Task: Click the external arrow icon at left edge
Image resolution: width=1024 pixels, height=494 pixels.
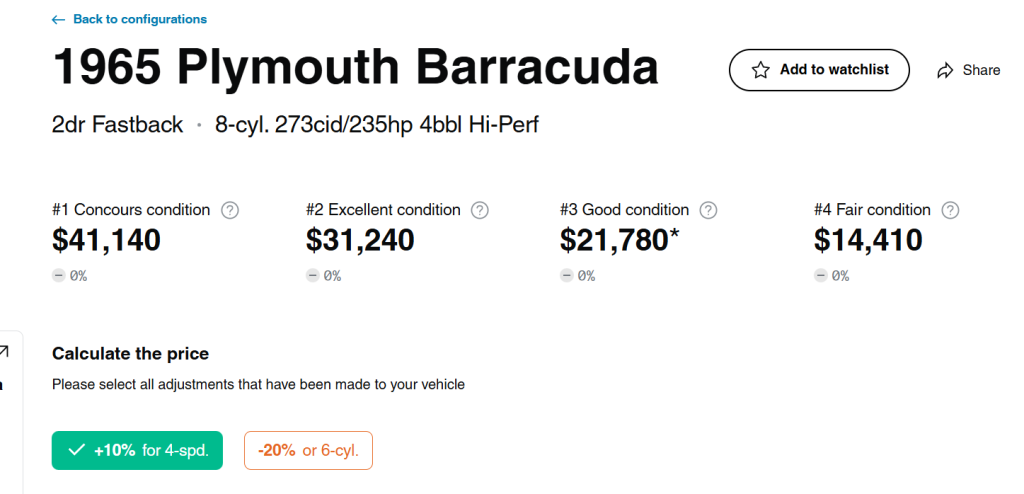Action: pos(4,351)
